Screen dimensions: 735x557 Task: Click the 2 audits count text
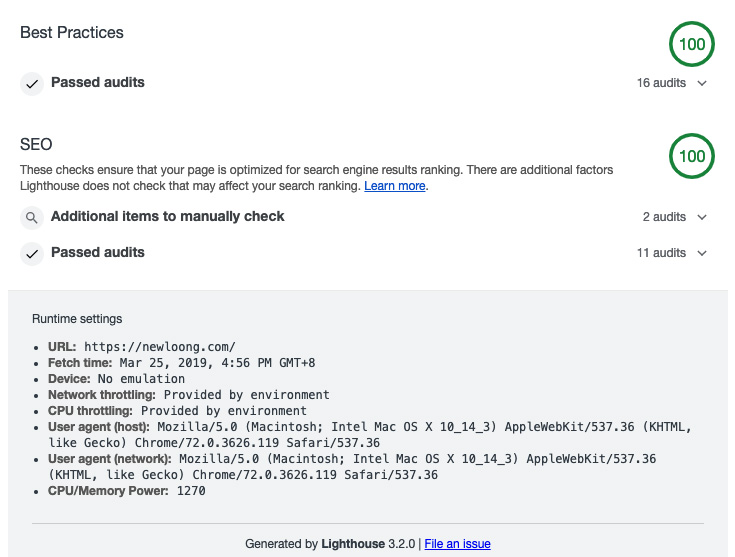[x=664, y=217]
